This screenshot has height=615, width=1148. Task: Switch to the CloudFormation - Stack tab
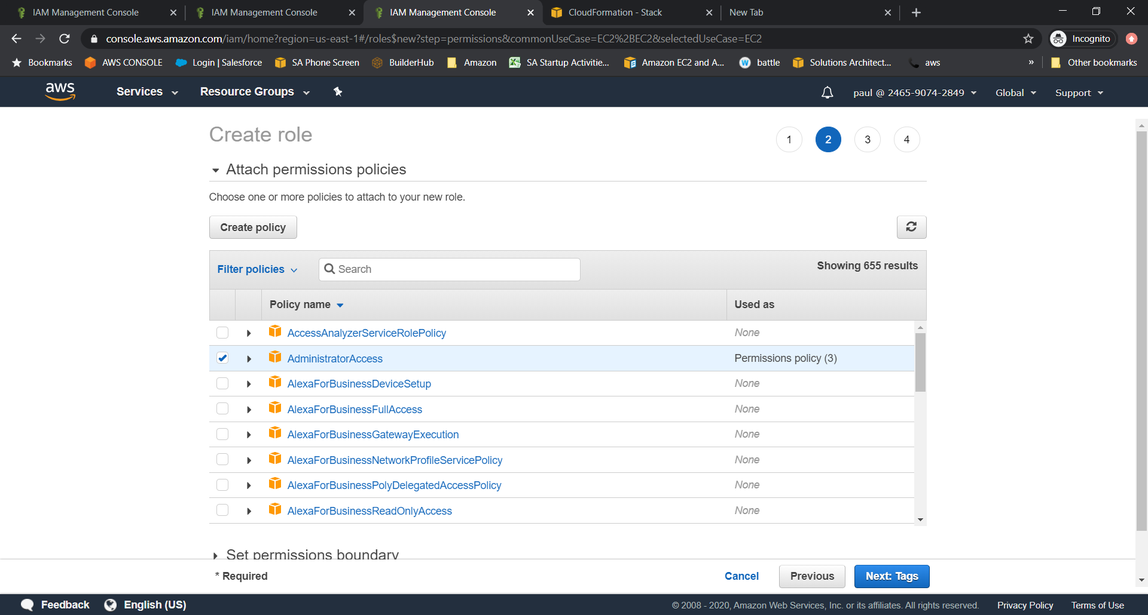pos(631,12)
